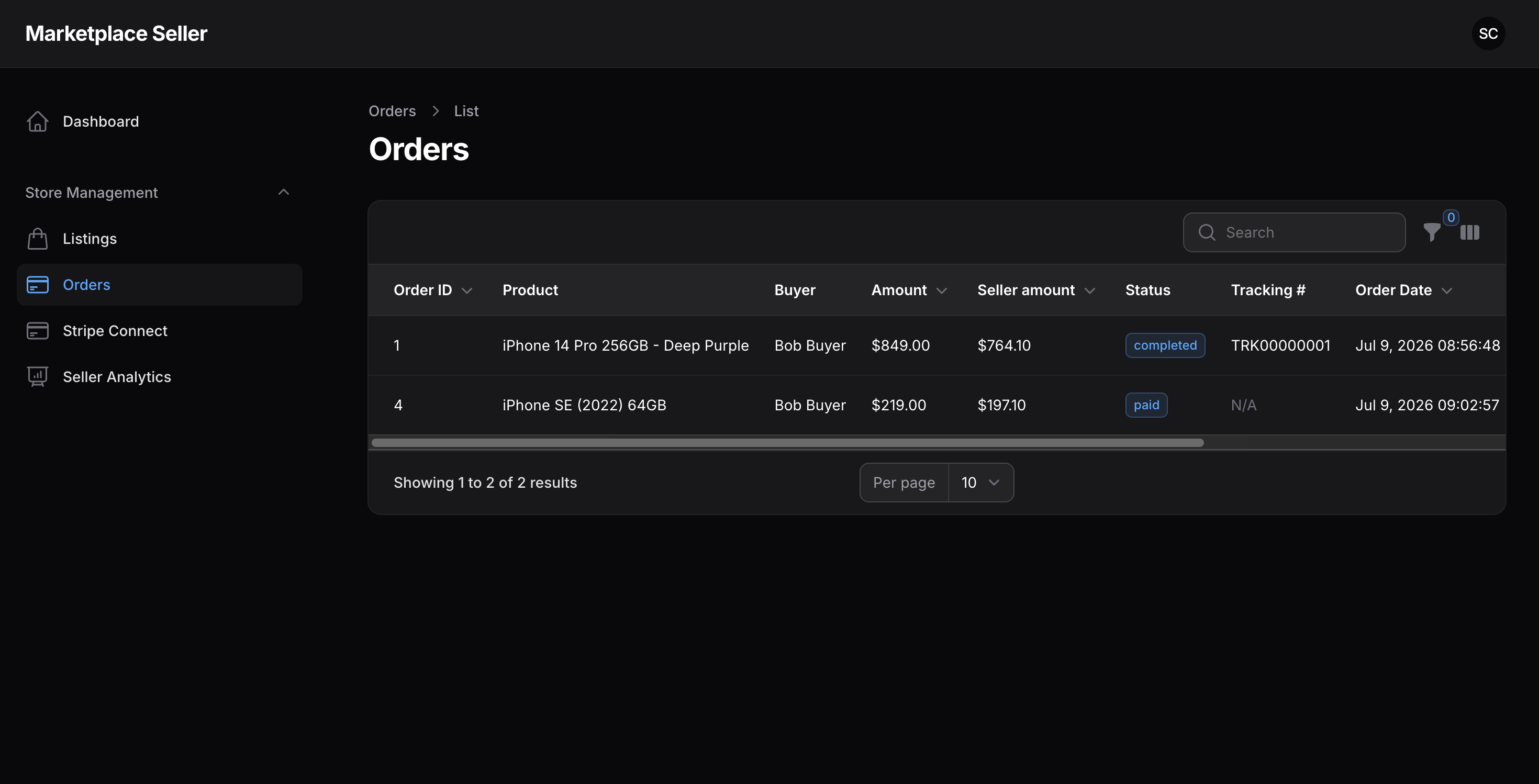This screenshot has width=1539, height=784.
Task: Click the Marketplace Seller brand title
Action: click(x=116, y=33)
